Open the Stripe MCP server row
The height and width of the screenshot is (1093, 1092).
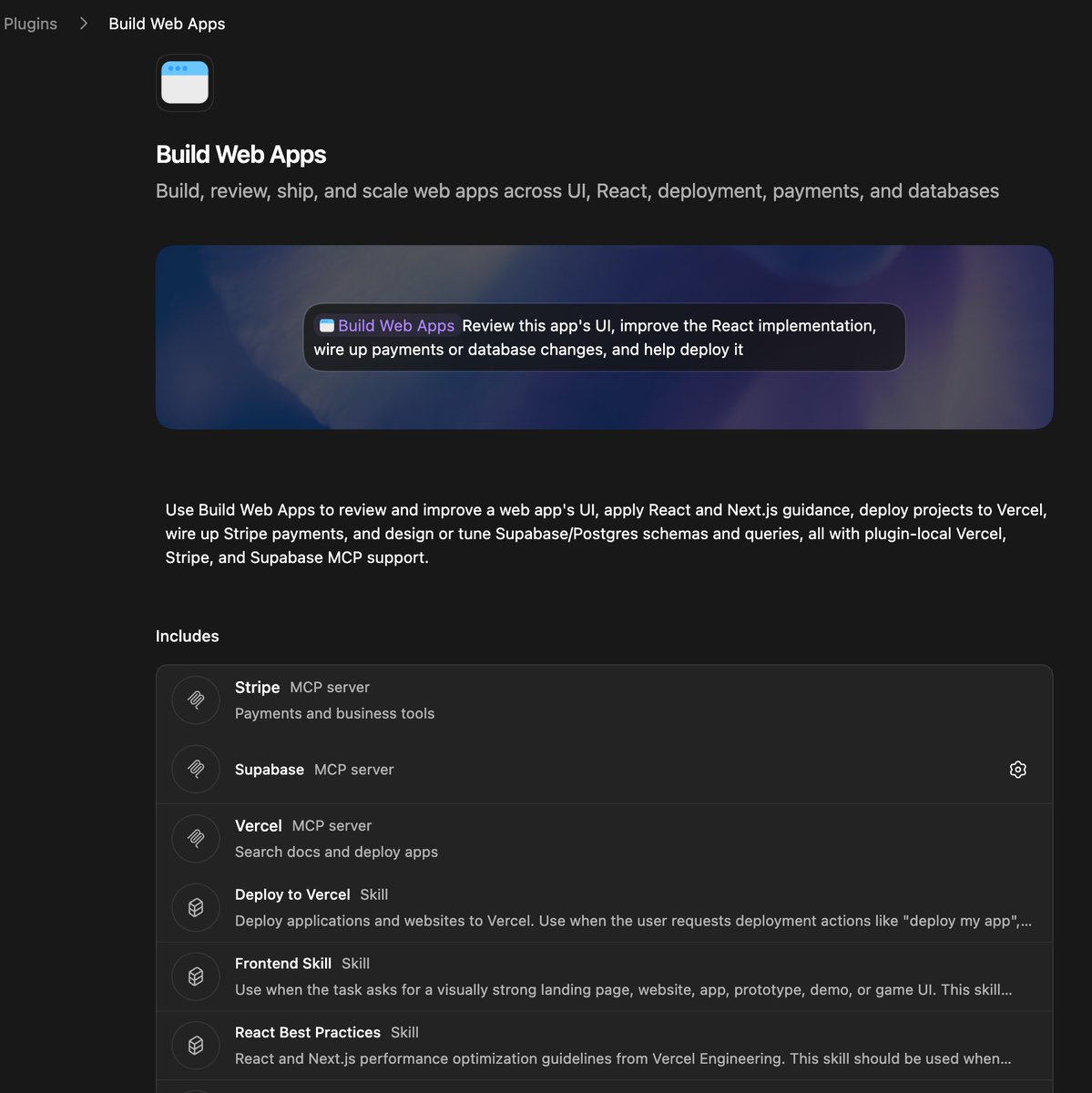pos(605,700)
